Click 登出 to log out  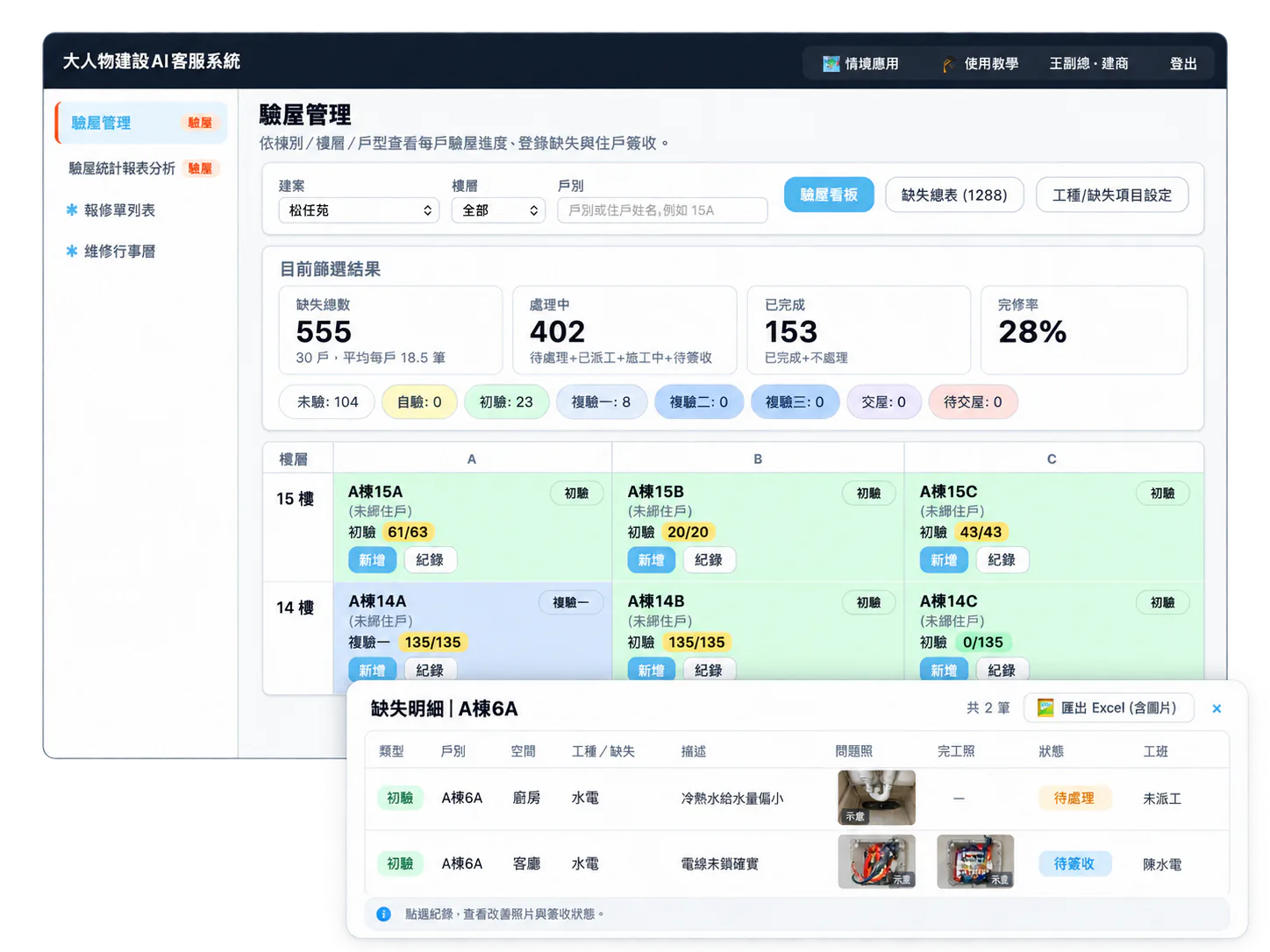(x=1183, y=64)
